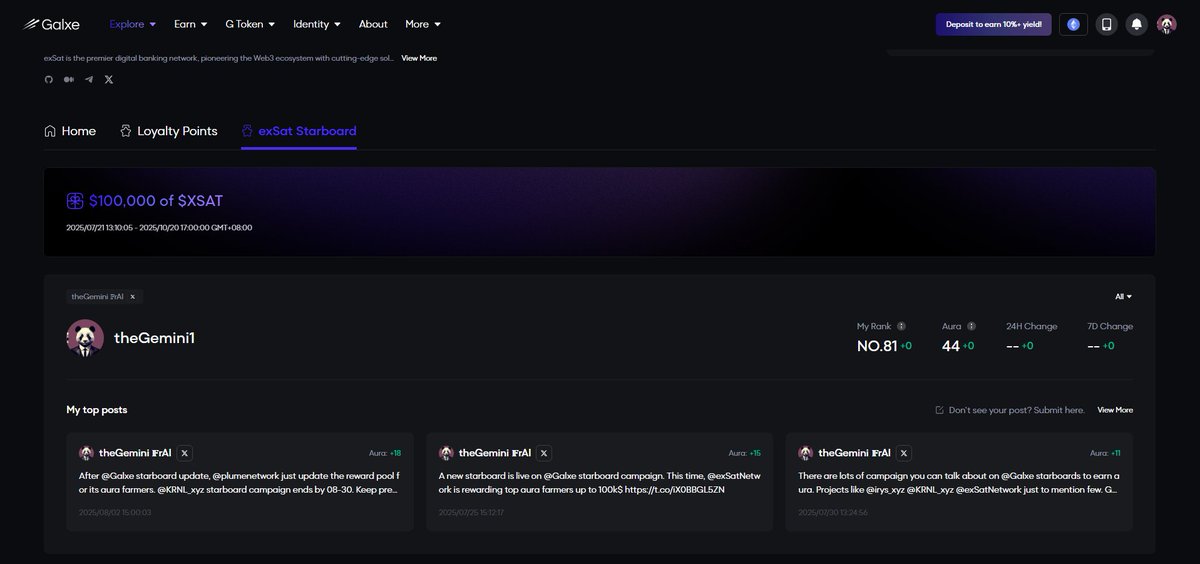Open exSat's GitHub link icon
Viewport: 1200px width, 564px height.
pyautogui.click(x=48, y=79)
